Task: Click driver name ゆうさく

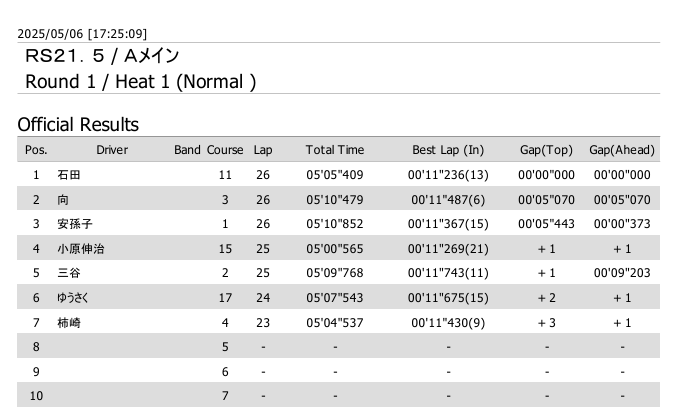Action: tap(73, 298)
